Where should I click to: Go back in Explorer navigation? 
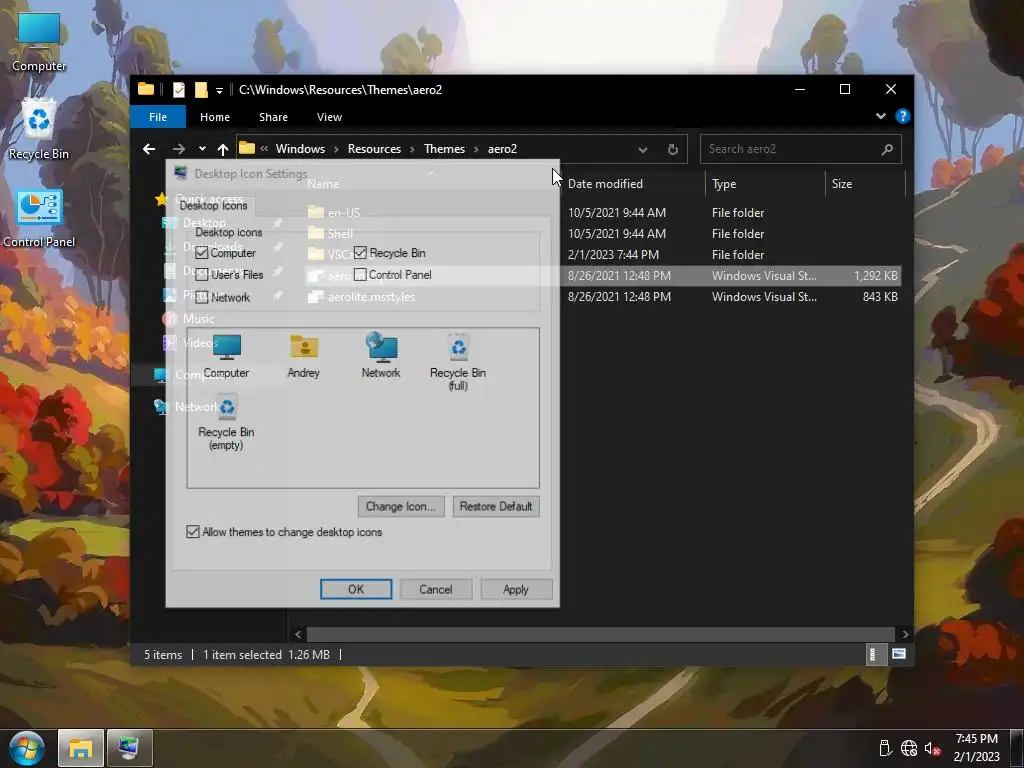[149, 150]
